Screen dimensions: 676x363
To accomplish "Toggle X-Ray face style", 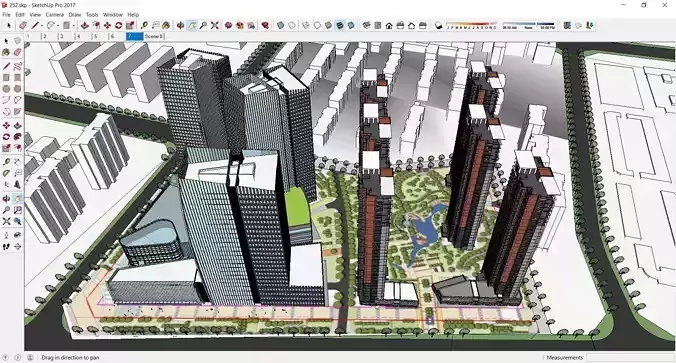I will click(x=280, y=25).
